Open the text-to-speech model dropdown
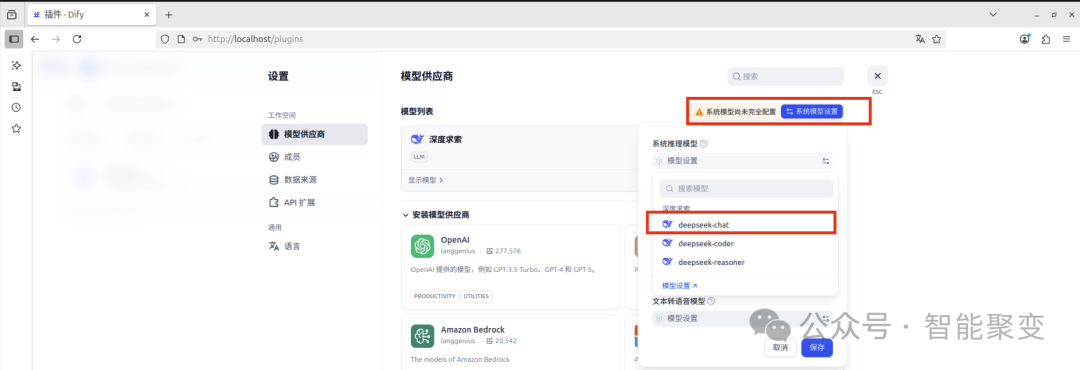This screenshot has height=370, width=1080. coord(742,318)
